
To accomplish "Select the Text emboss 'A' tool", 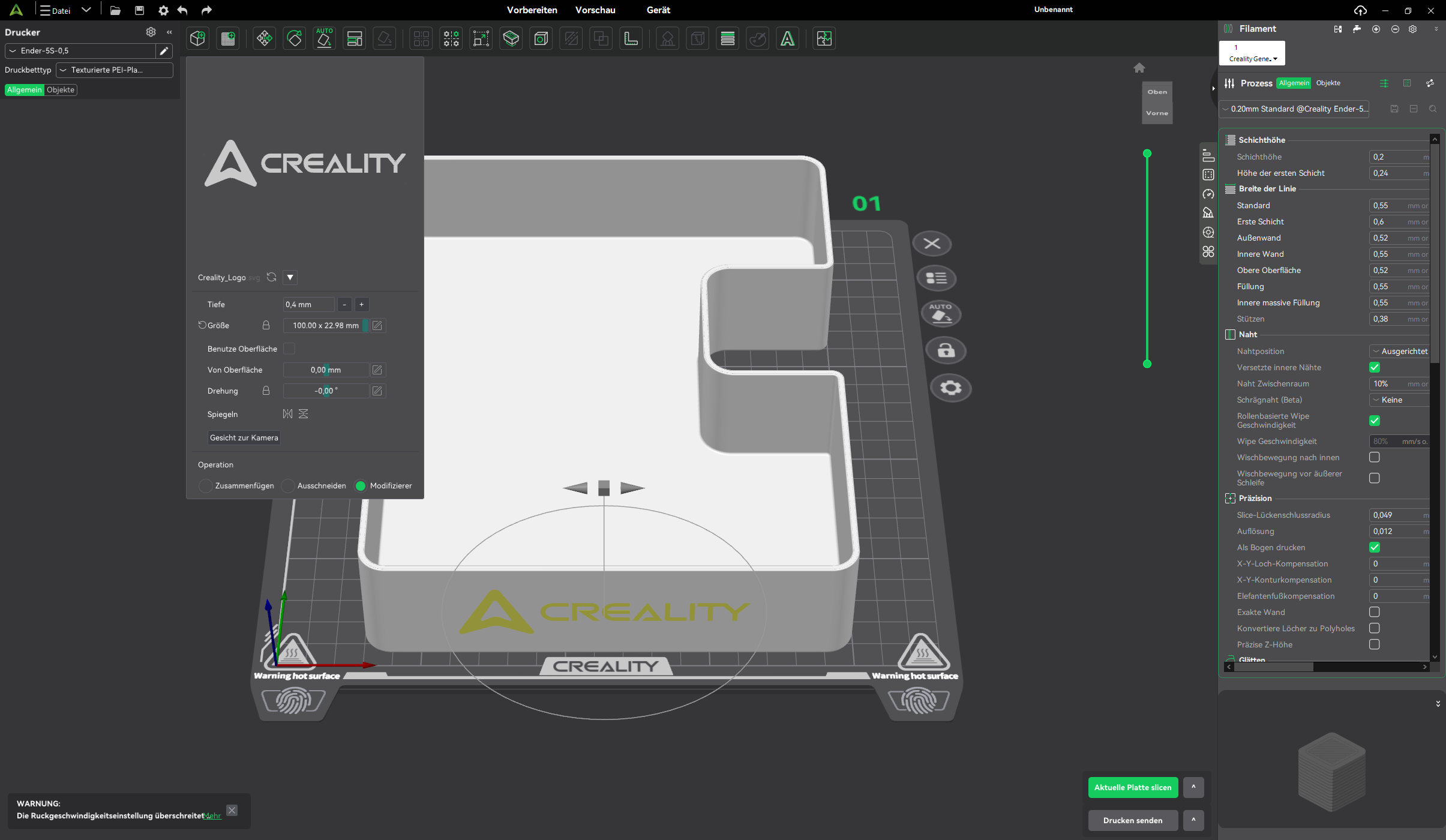I will click(788, 39).
